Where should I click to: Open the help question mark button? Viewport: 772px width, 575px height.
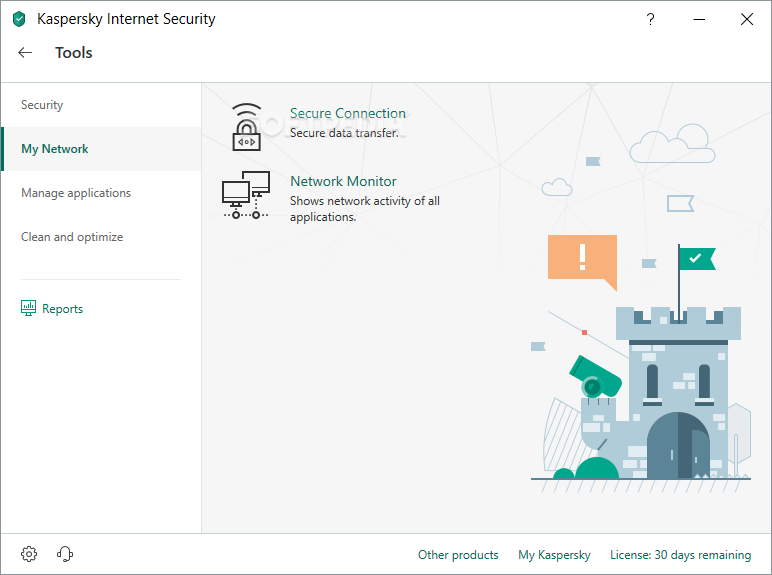[650, 19]
